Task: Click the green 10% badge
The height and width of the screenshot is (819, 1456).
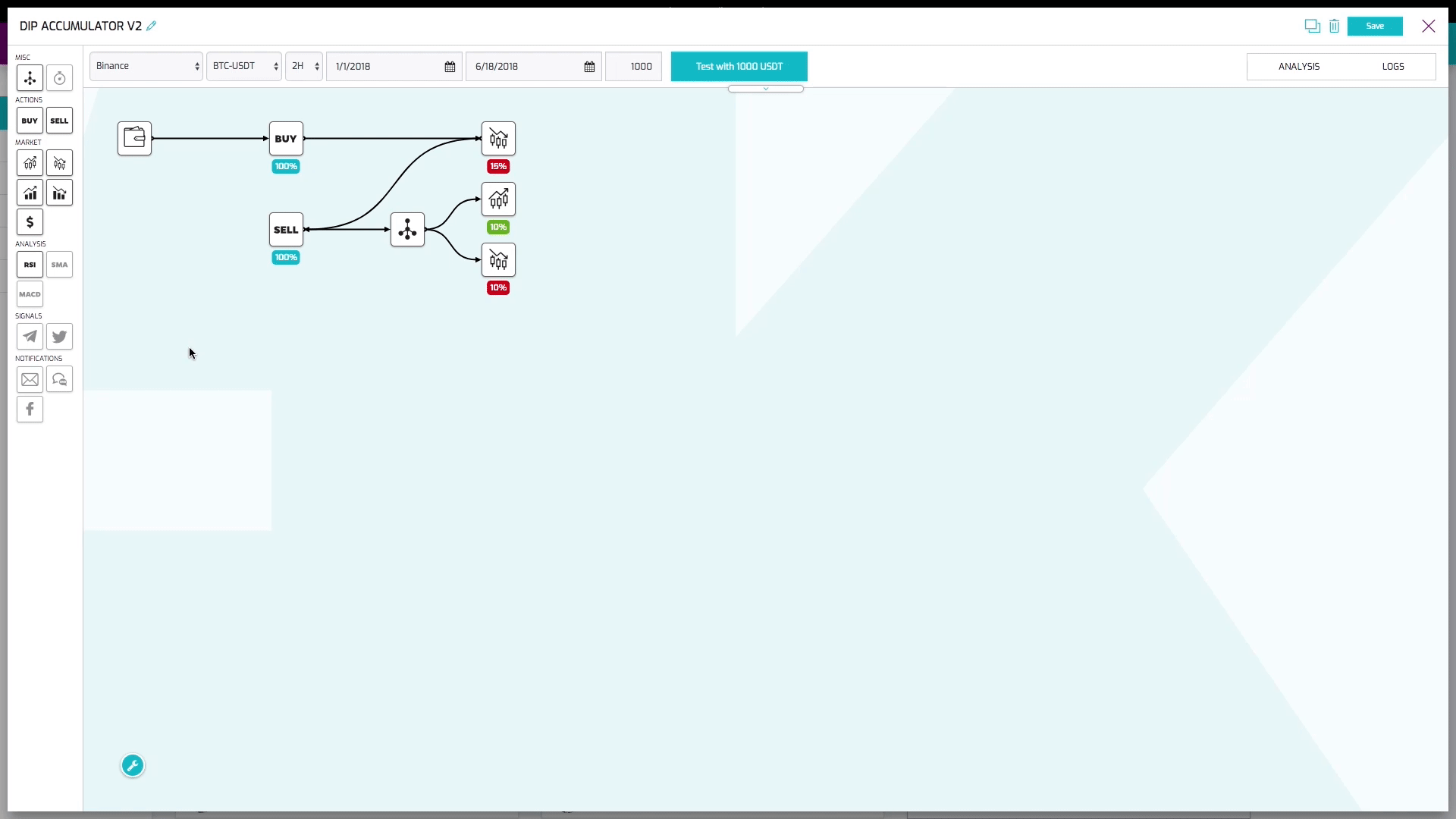Action: [498, 227]
